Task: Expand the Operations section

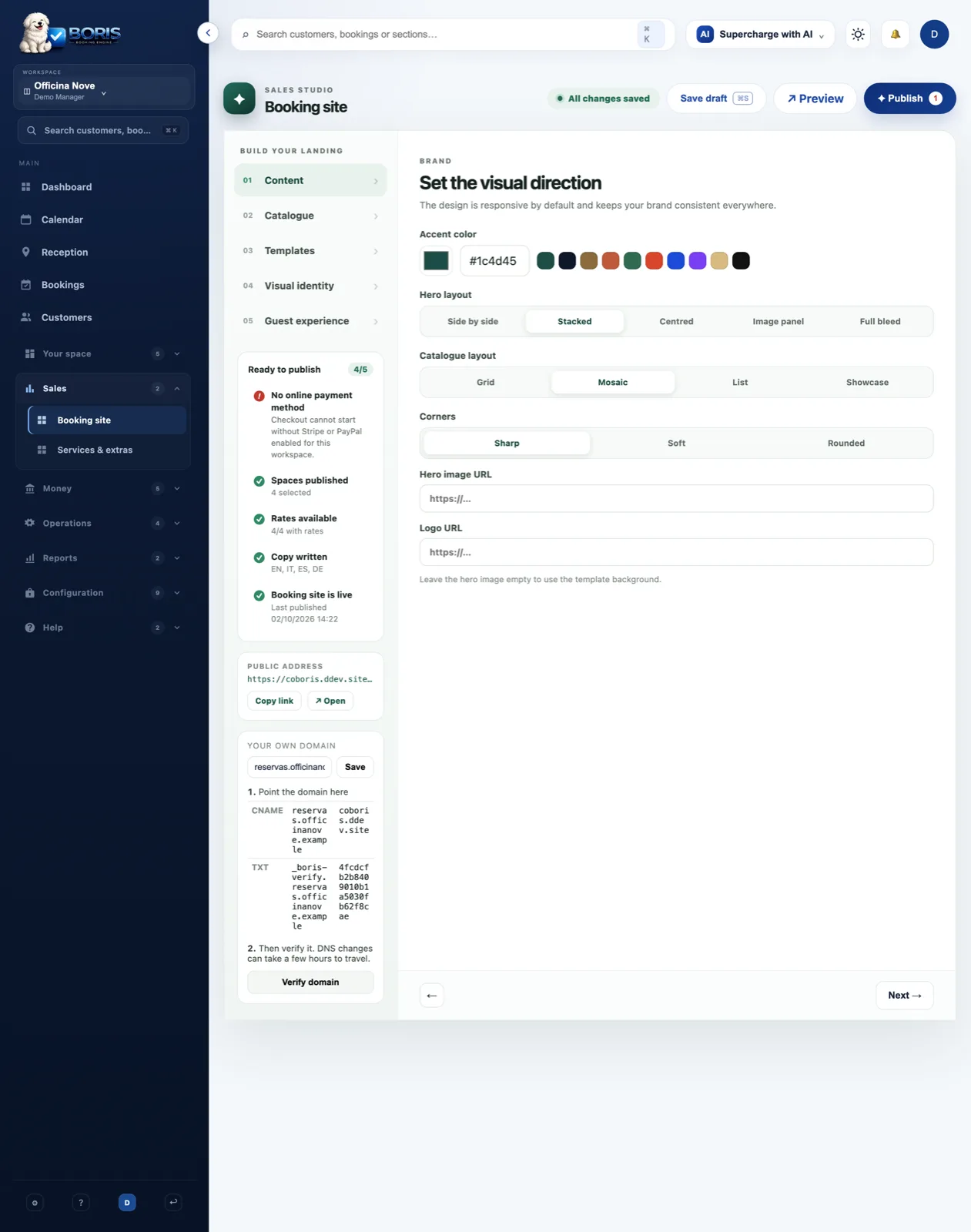Action: pos(177,523)
